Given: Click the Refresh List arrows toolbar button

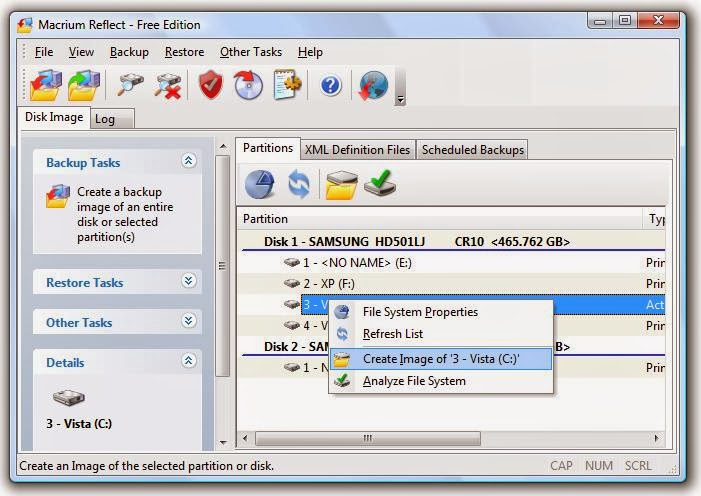Looking at the screenshot, I should coord(299,184).
